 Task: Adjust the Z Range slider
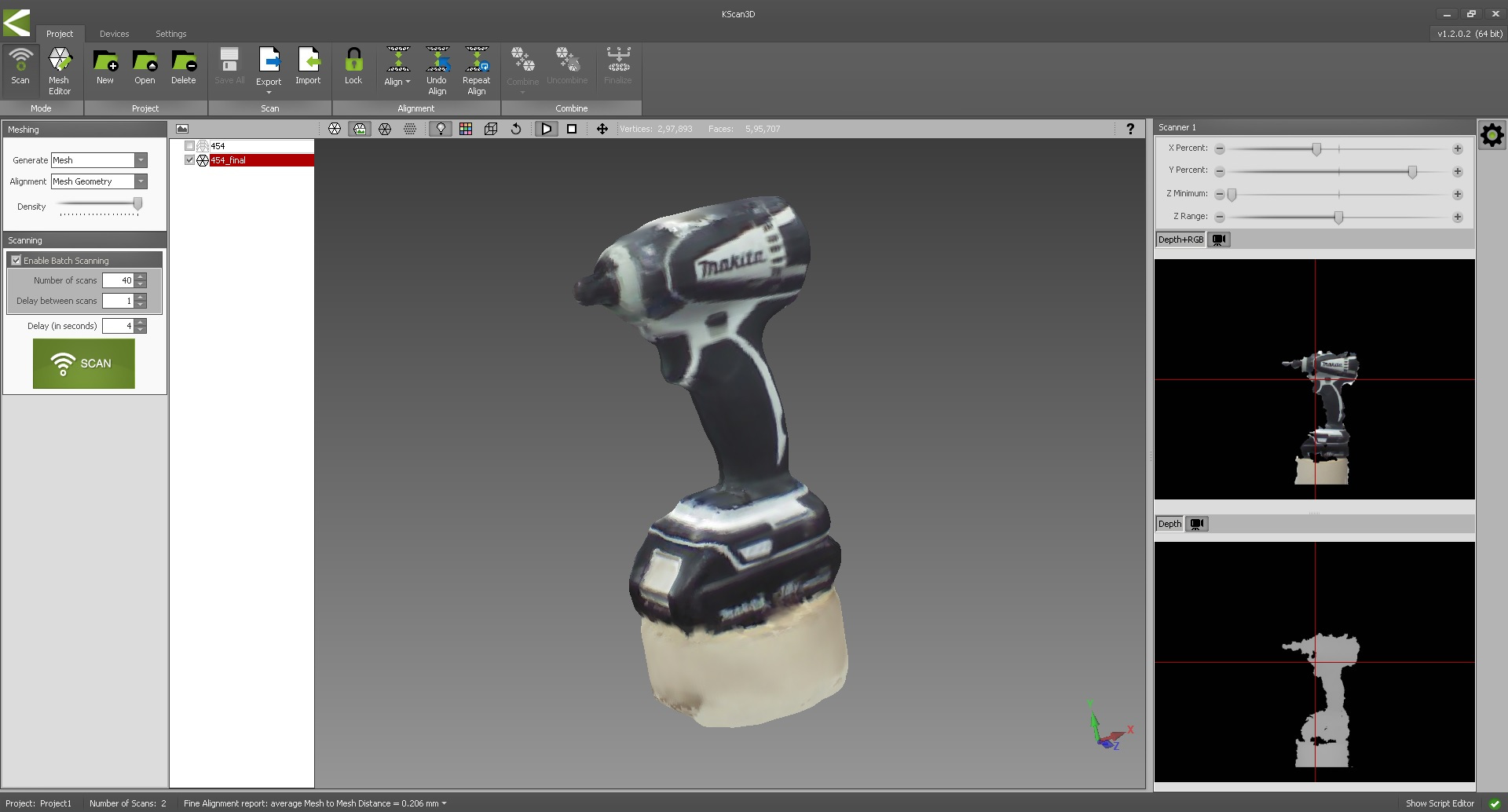1338,217
